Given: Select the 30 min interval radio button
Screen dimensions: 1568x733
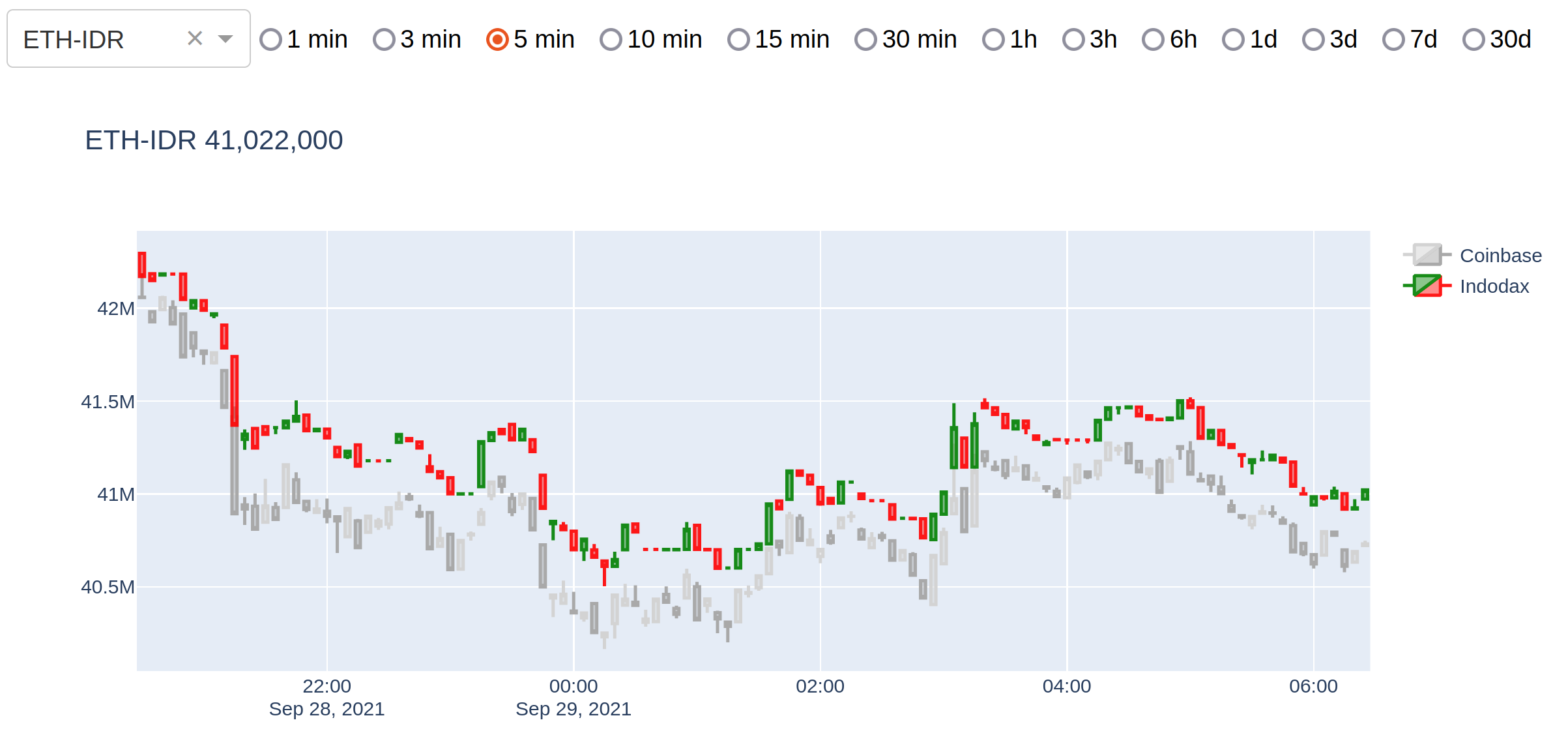Looking at the screenshot, I should click(865, 40).
